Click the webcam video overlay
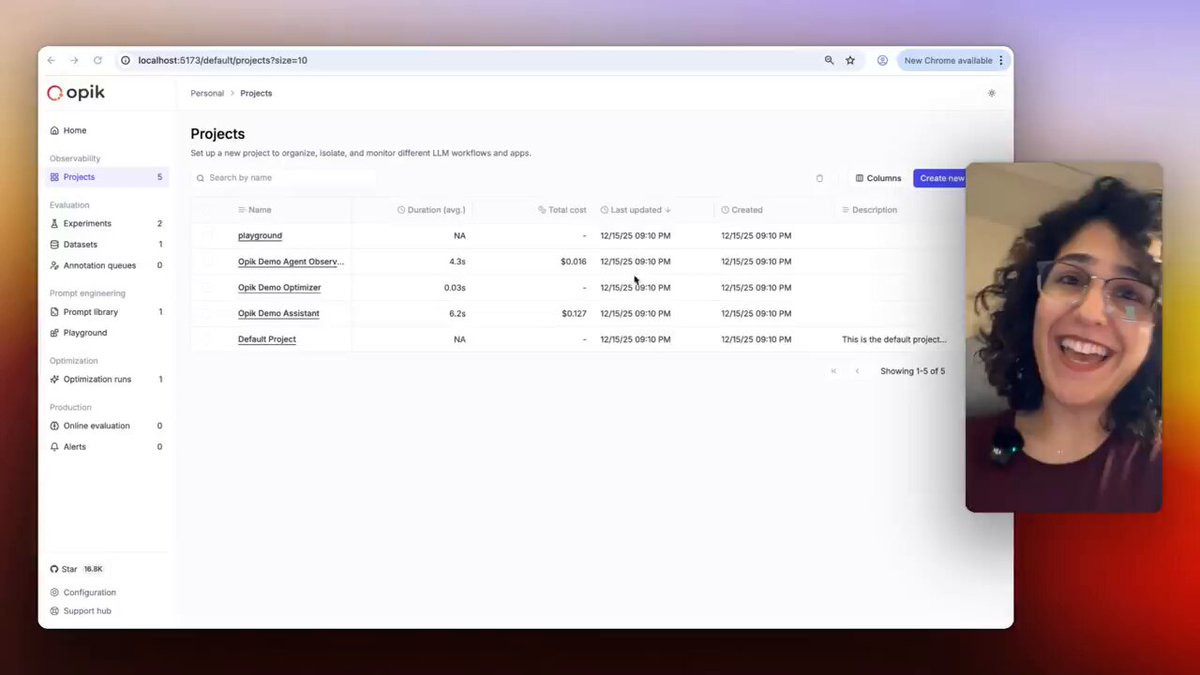1200x675 pixels. (x=1064, y=337)
